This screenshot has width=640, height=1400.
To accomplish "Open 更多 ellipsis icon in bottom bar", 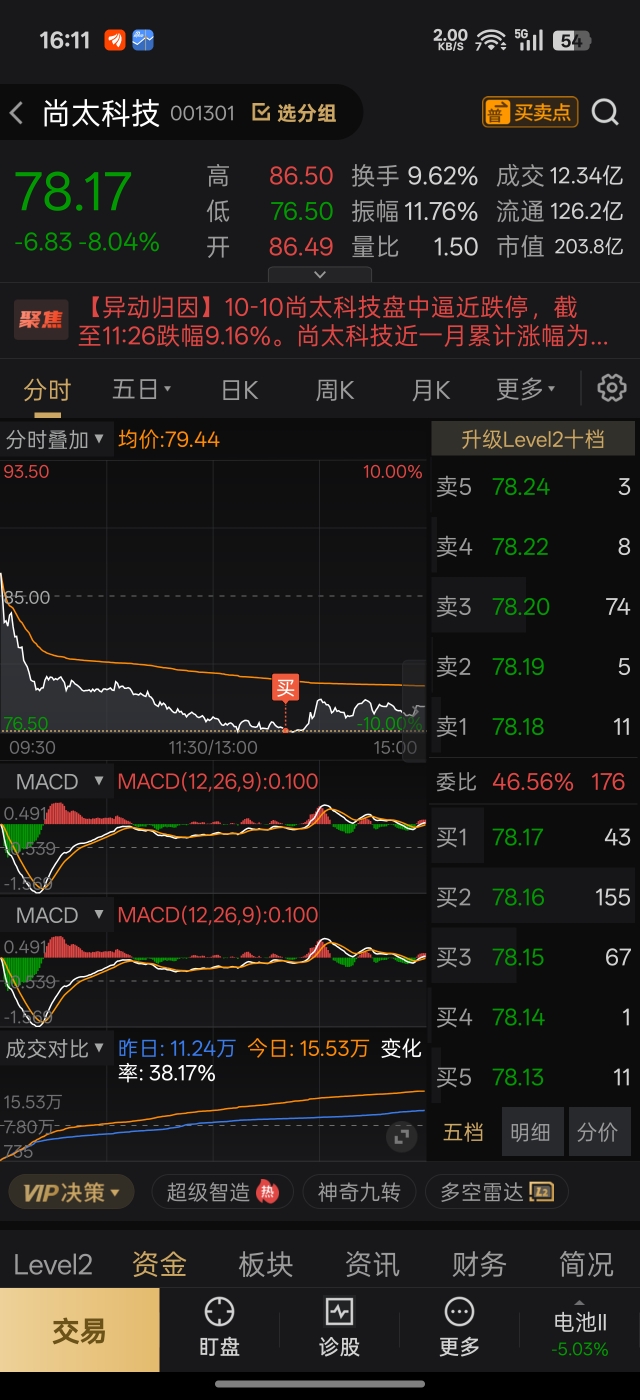I will tap(459, 1311).
